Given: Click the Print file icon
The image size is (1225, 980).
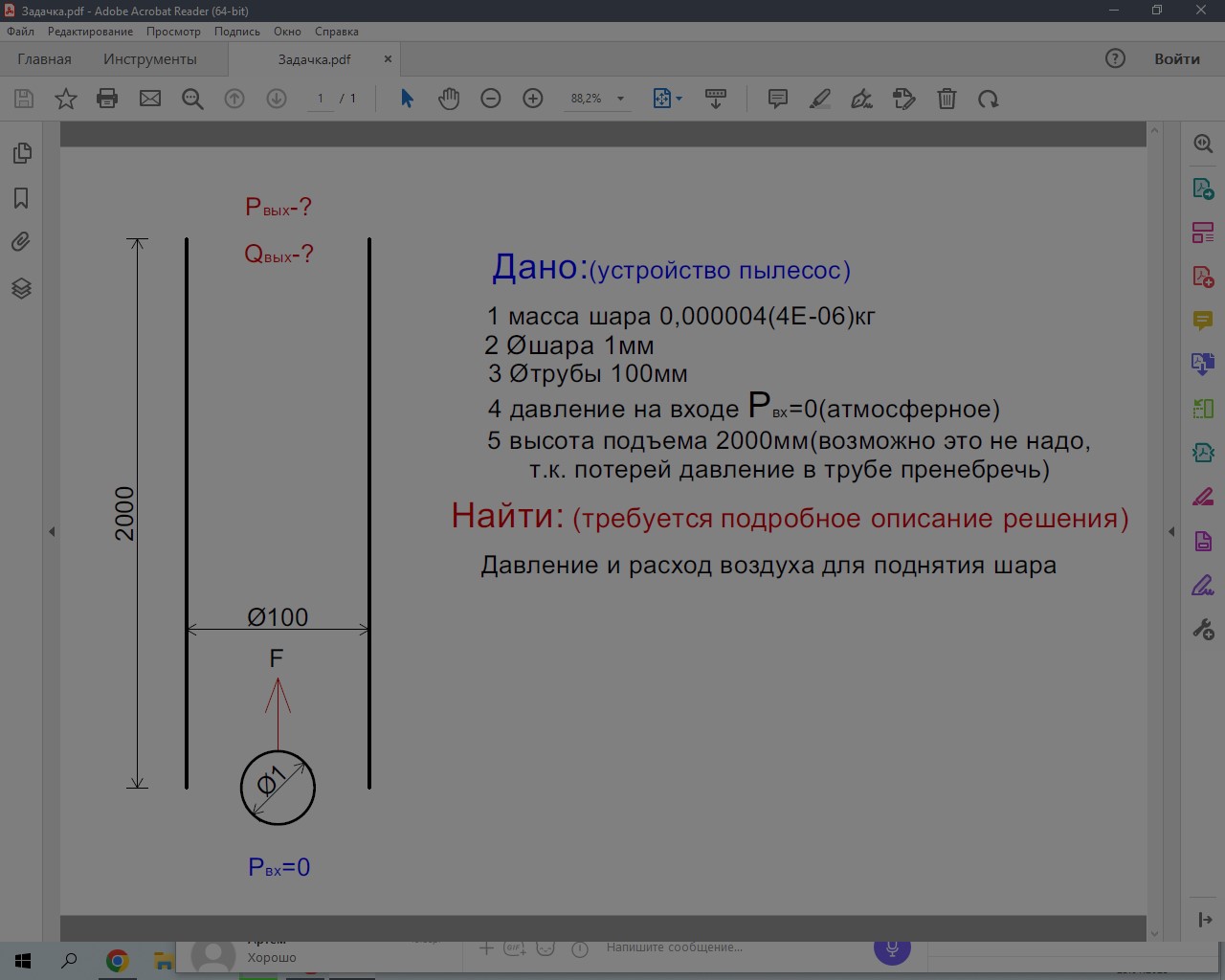Looking at the screenshot, I should tap(107, 99).
